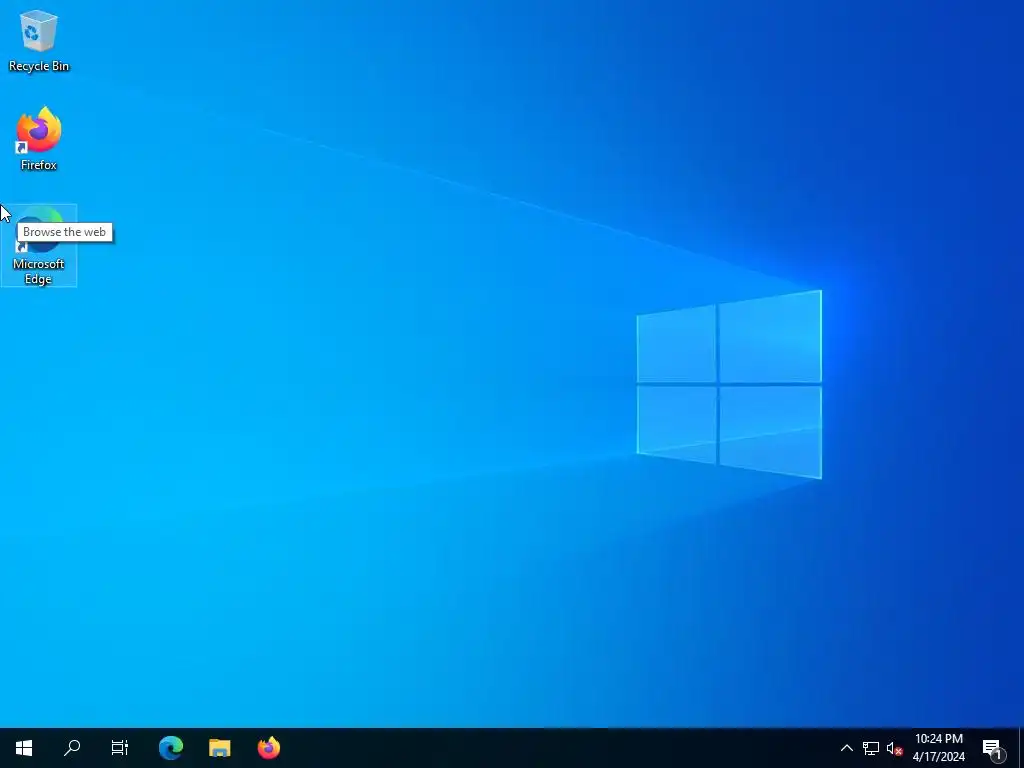Open the Action Center notifications icon
This screenshot has width=1024, height=768.
click(x=992, y=748)
